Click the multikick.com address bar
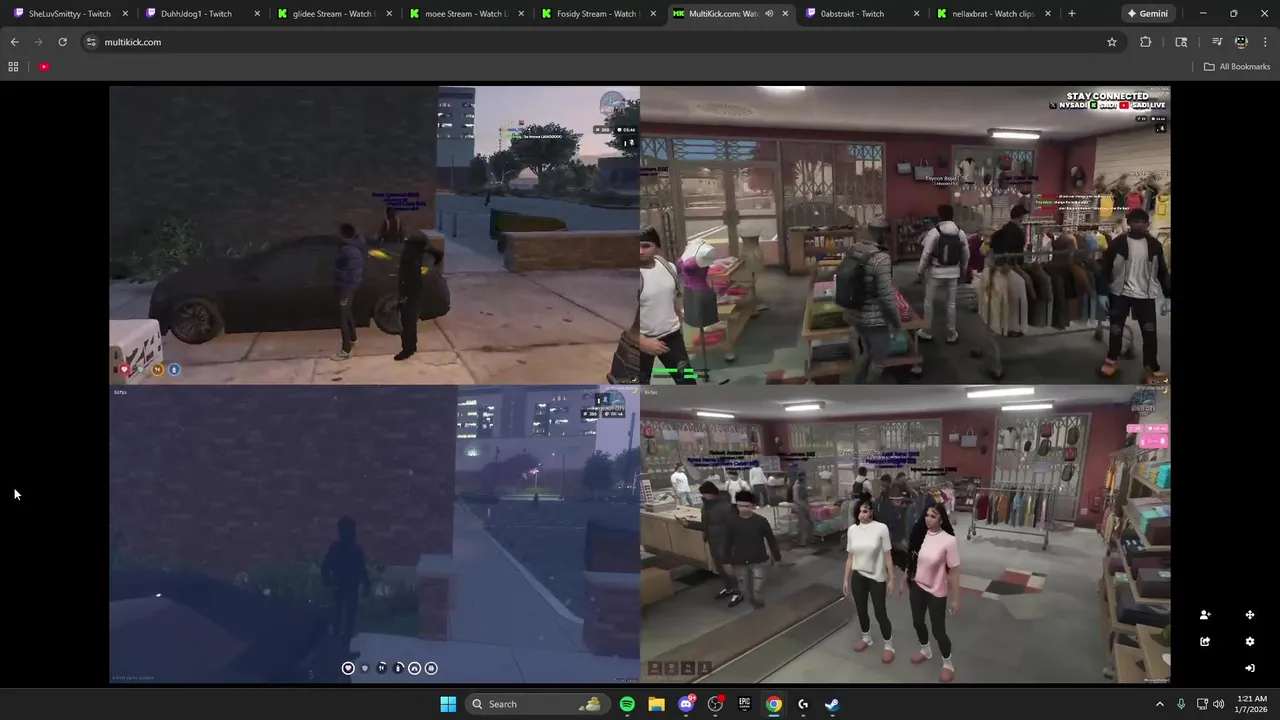1280x720 pixels. [600, 42]
